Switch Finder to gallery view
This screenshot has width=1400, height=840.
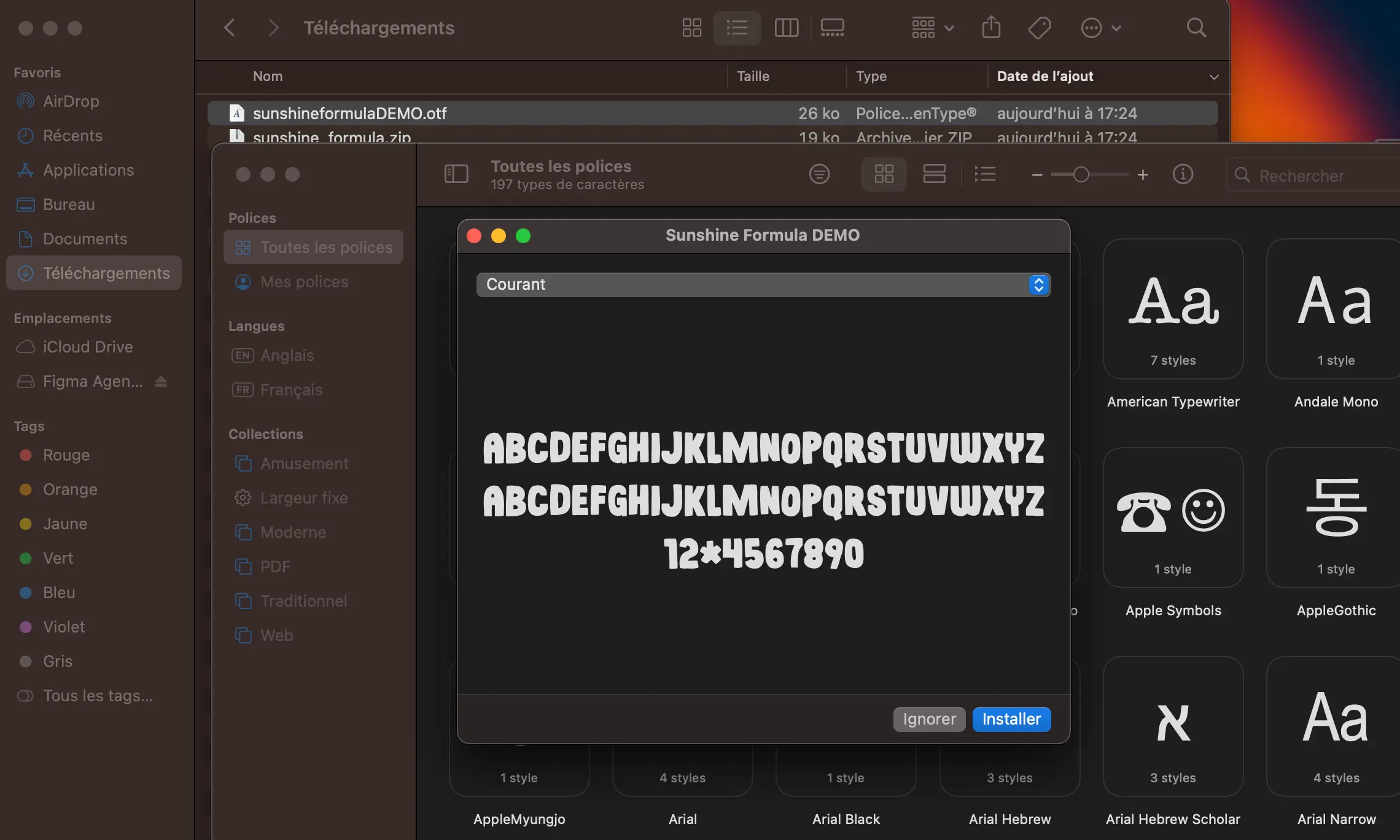point(833,28)
